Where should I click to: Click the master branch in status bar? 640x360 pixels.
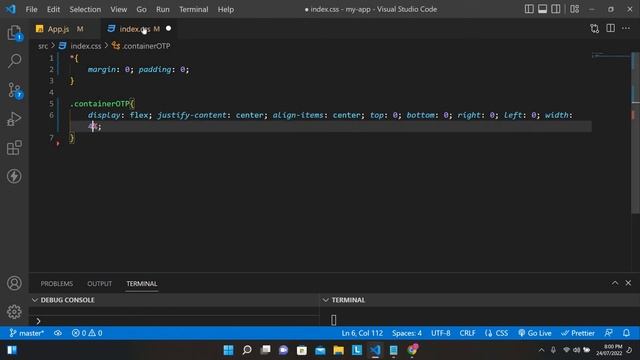tap(27, 333)
